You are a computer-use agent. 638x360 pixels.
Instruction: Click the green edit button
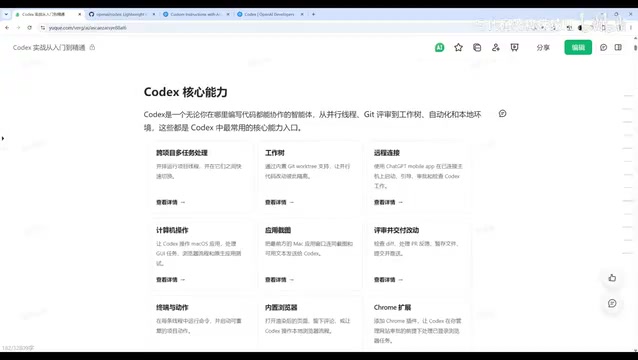point(578,48)
